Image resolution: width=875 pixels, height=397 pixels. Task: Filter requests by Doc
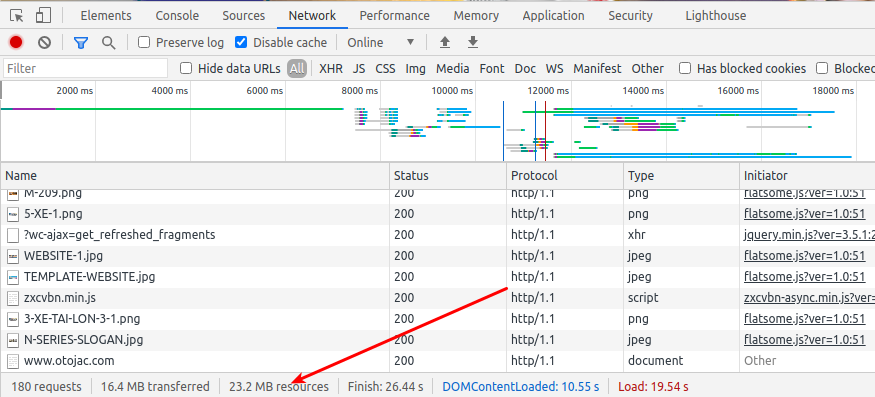point(525,69)
